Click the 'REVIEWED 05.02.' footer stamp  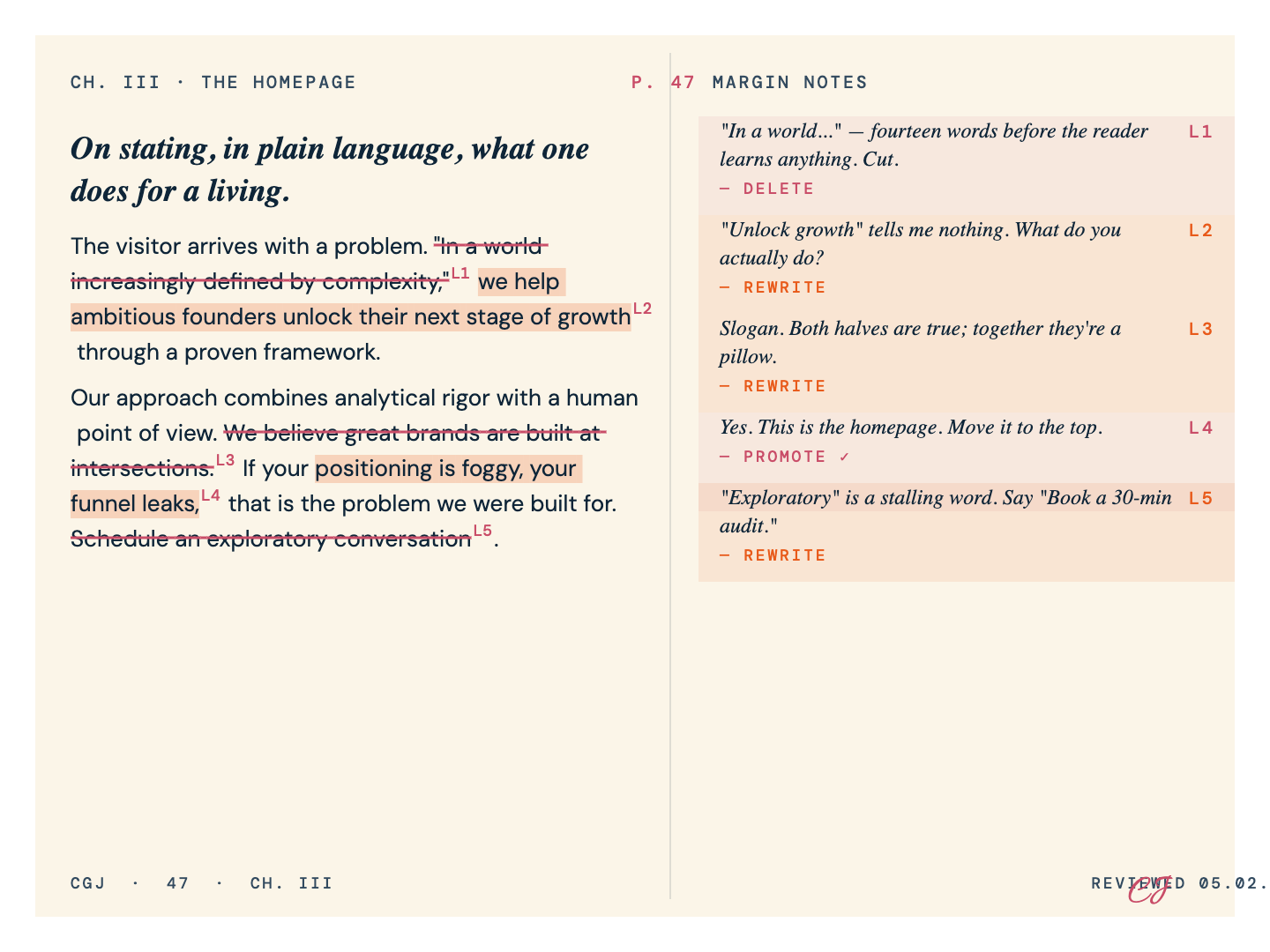(1180, 883)
